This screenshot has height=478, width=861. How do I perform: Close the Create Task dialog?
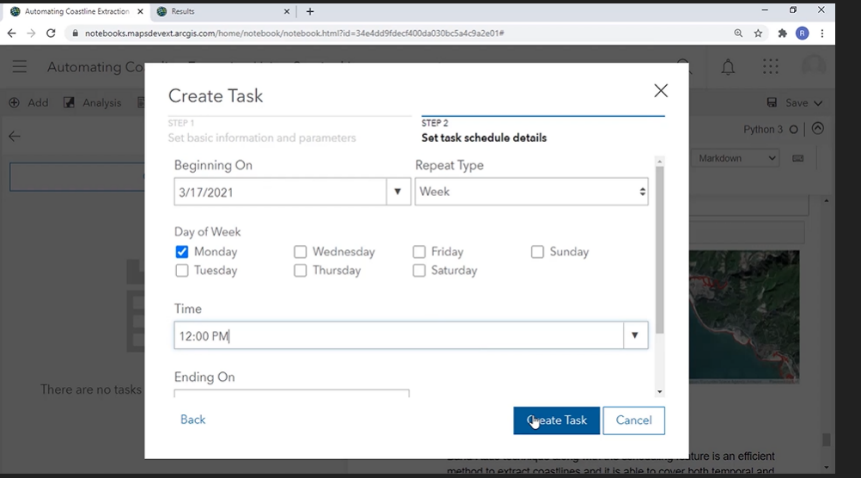[x=660, y=90]
